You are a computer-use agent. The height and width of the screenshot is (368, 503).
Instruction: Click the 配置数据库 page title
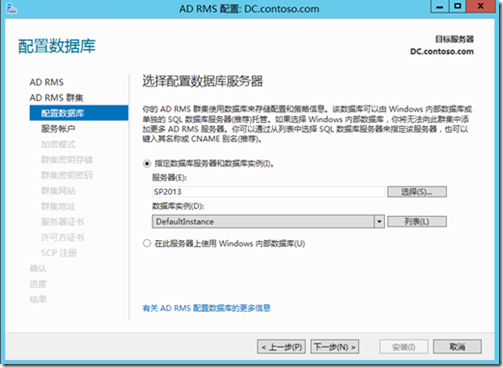point(57,46)
